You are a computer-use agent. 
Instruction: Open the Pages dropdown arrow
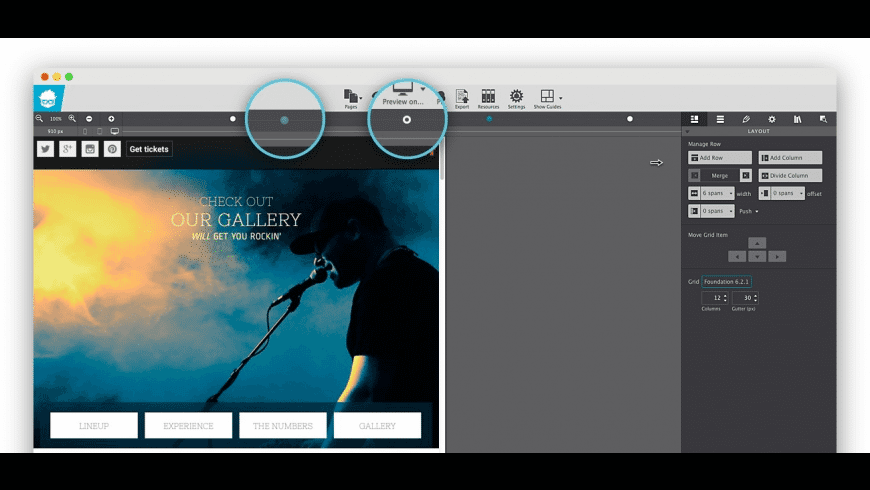[x=361, y=99]
